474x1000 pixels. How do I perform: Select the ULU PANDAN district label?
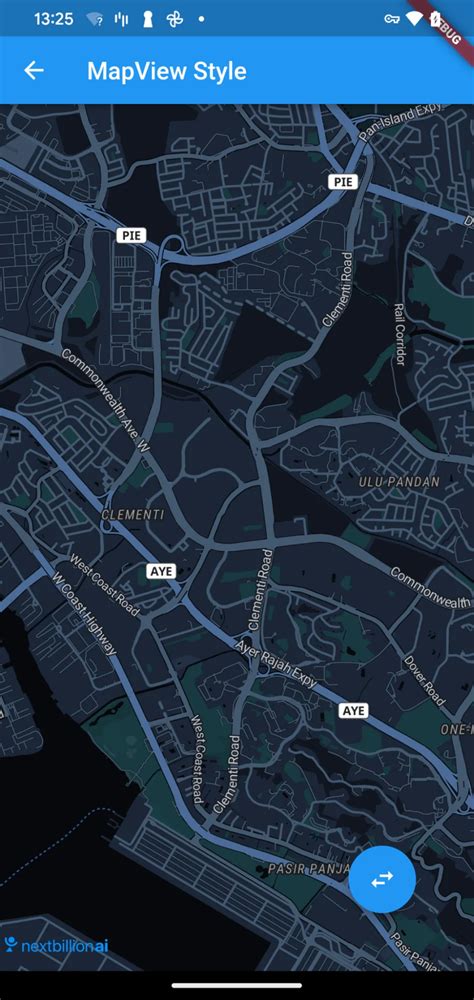point(399,482)
